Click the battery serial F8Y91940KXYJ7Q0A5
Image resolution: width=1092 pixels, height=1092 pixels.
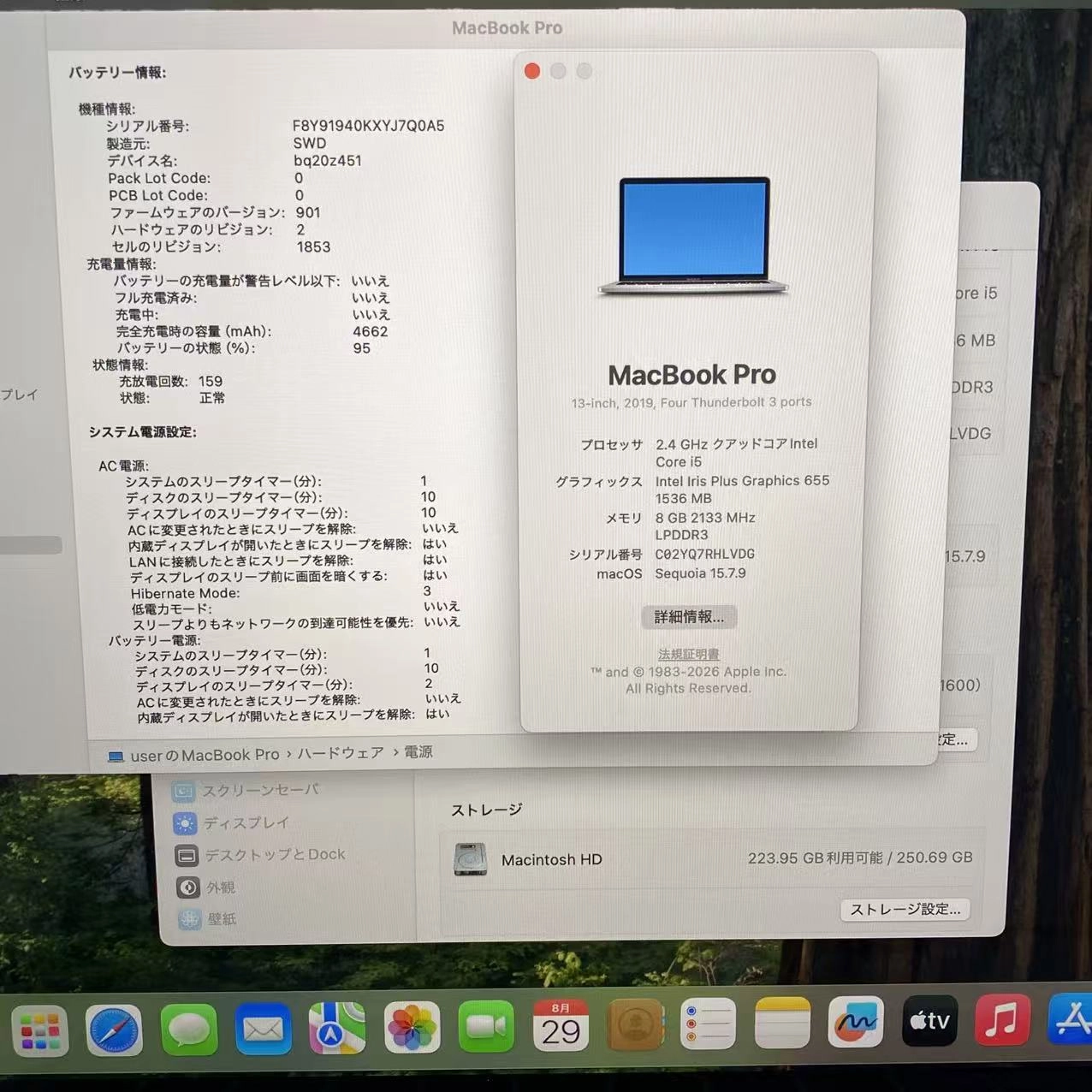pyautogui.click(x=369, y=126)
